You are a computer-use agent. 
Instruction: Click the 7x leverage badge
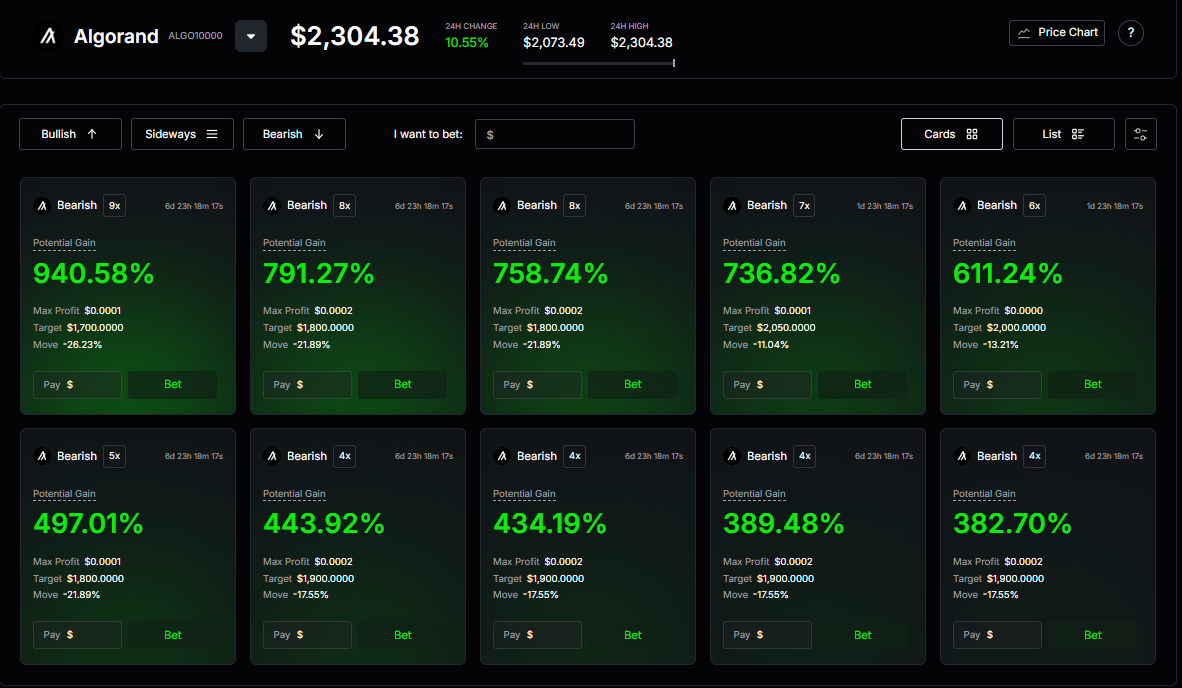coord(804,206)
